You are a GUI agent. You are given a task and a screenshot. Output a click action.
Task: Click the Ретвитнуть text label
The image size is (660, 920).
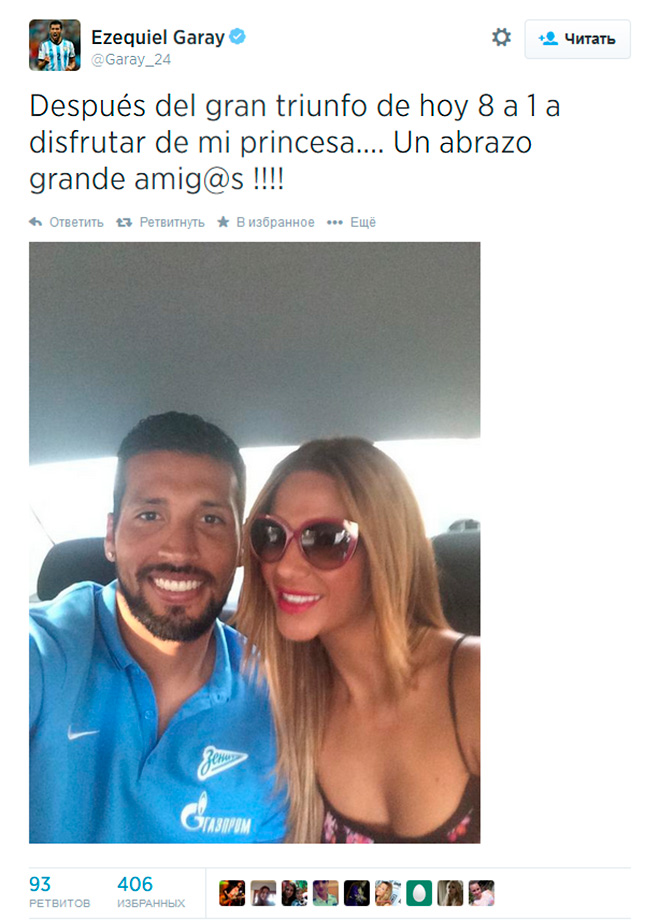coord(172,222)
